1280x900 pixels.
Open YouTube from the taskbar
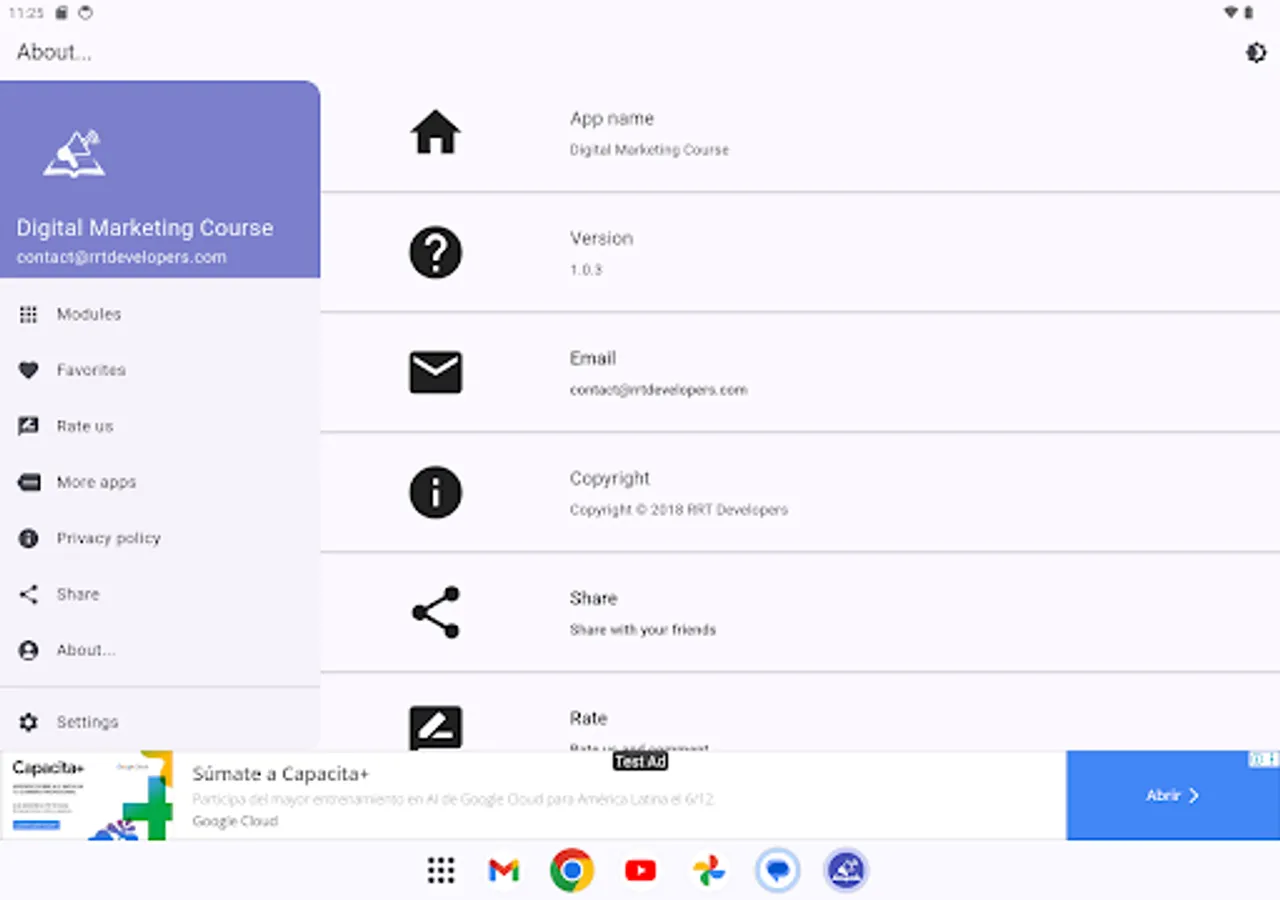640,870
